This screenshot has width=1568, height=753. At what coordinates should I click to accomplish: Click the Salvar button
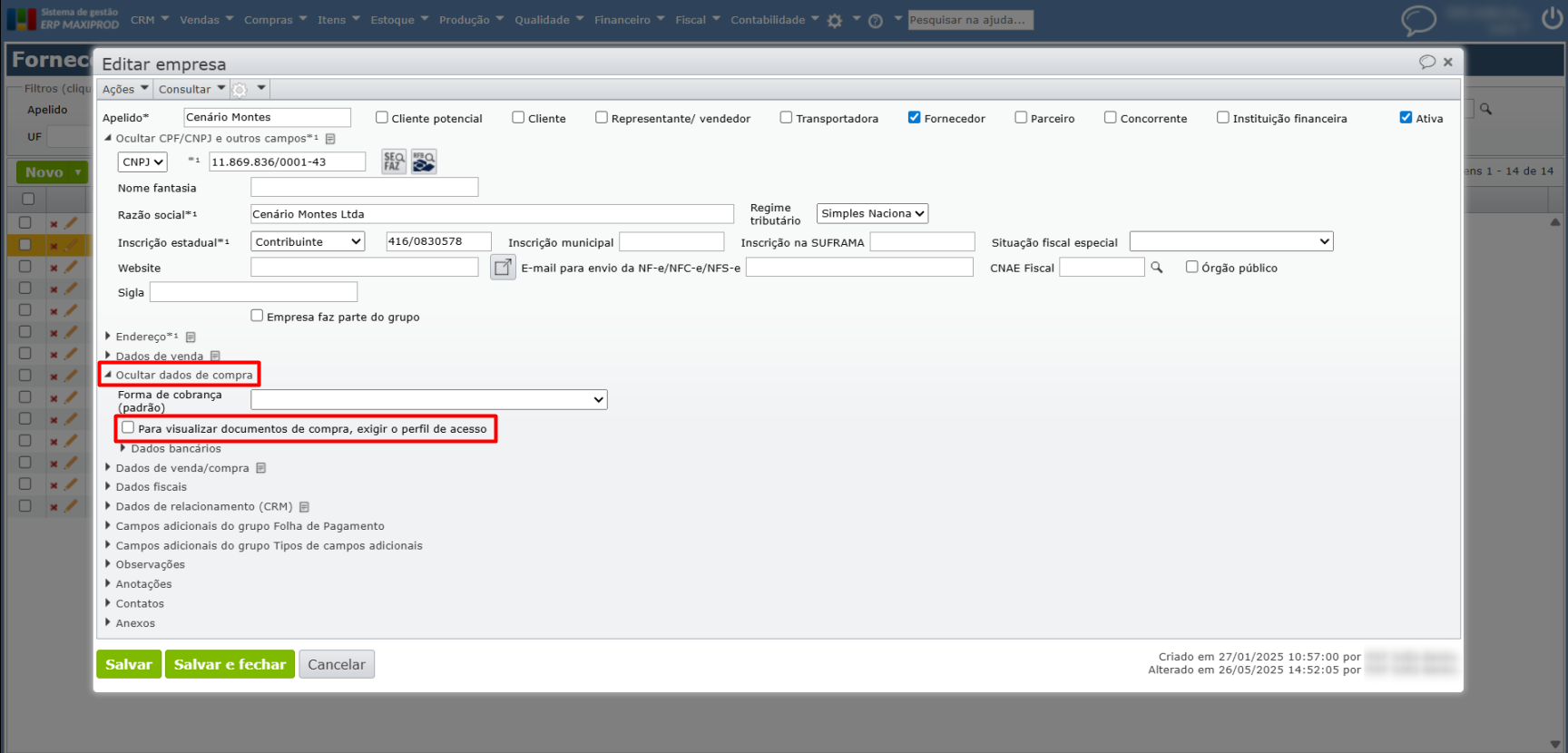point(129,664)
